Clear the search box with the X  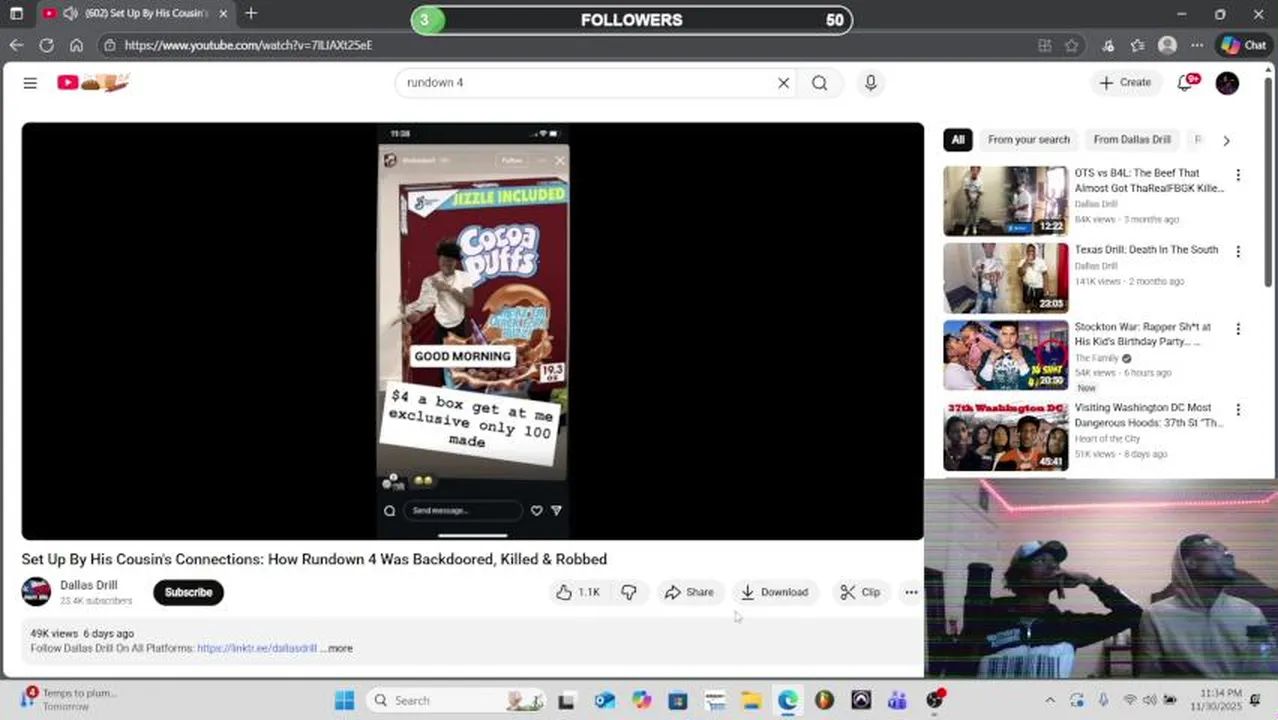784,83
